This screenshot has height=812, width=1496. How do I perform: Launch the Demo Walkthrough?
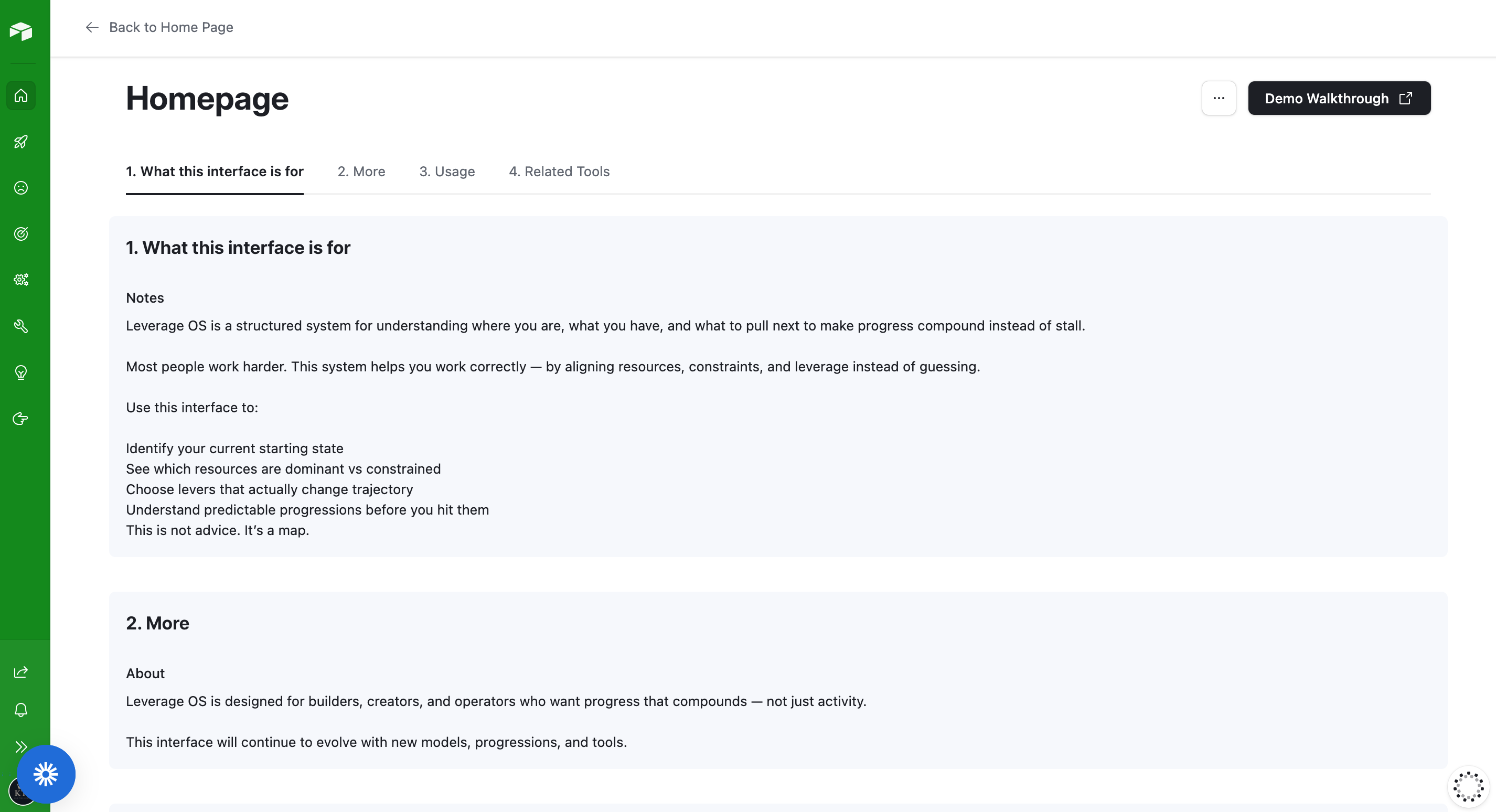pyautogui.click(x=1339, y=98)
